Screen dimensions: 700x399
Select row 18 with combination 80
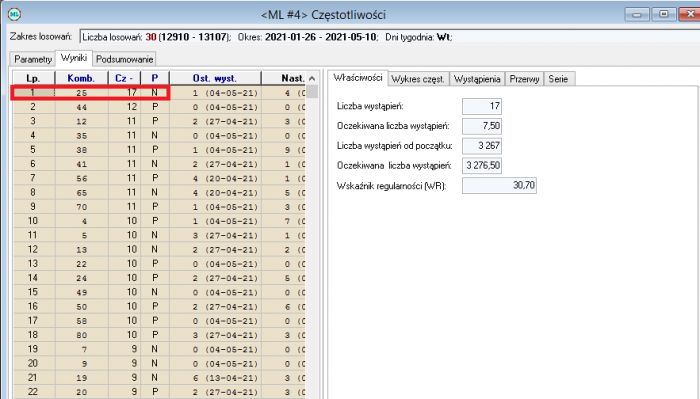(x=159, y=335)
